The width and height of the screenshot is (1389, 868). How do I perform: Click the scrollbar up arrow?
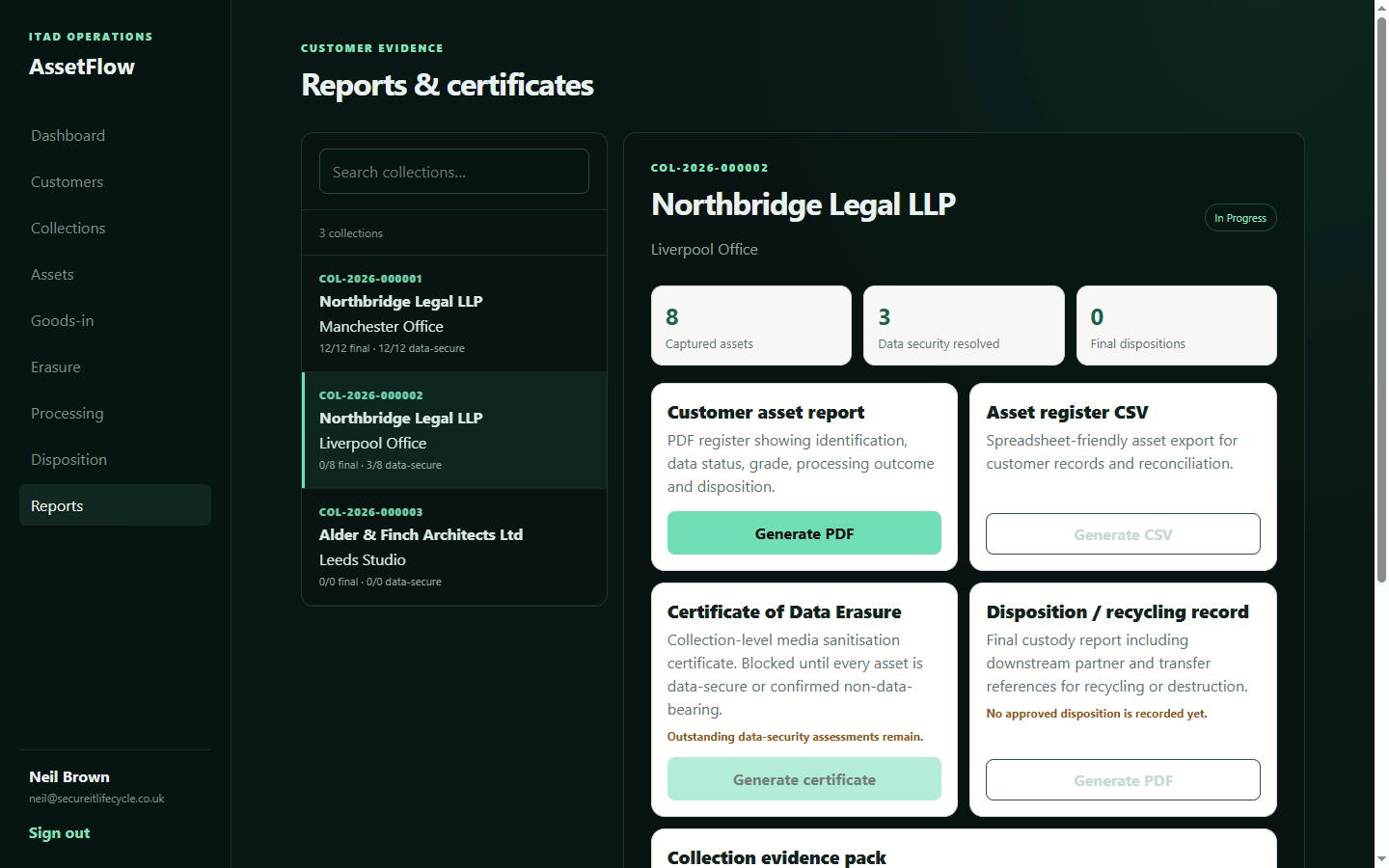(x=1381, y=8)
